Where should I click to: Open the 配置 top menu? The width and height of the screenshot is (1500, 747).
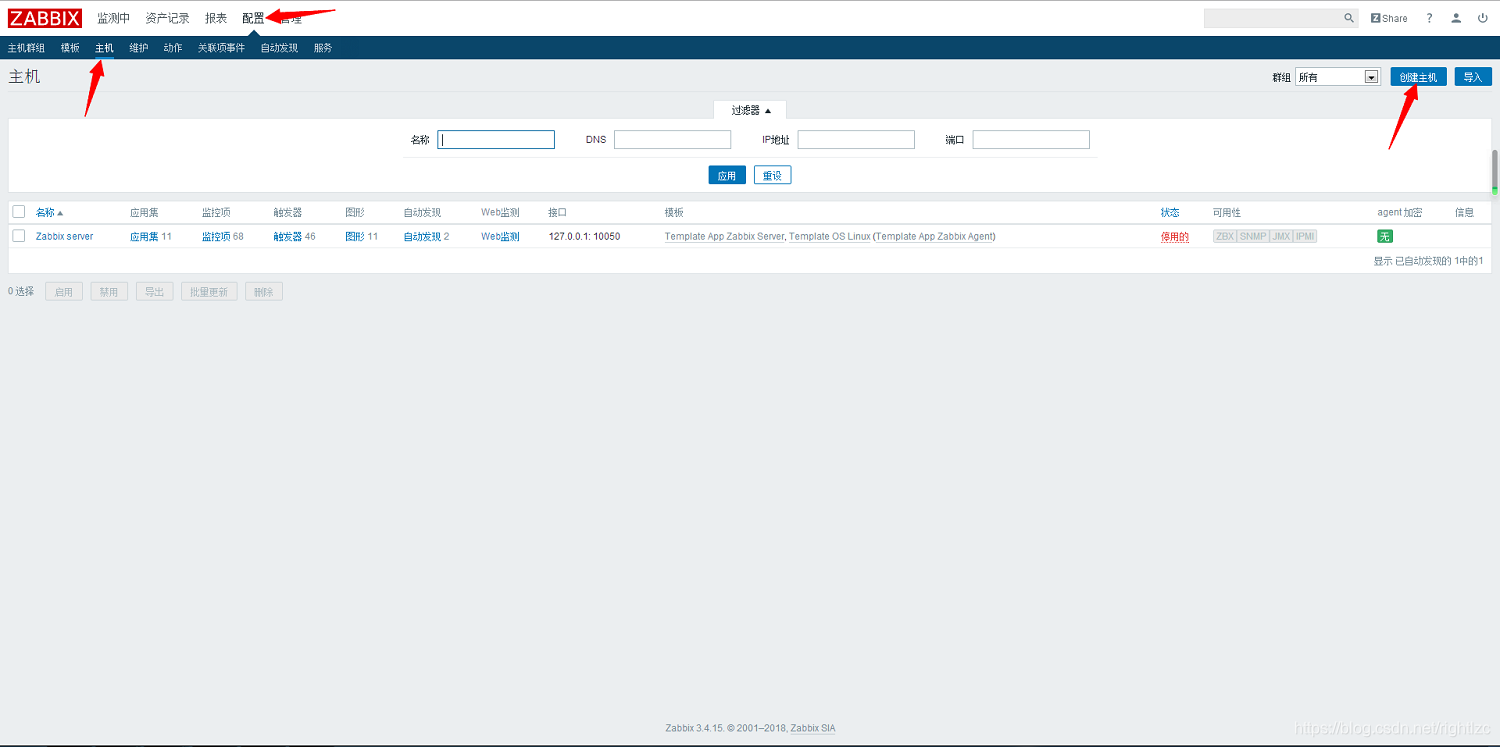(253, 18)
